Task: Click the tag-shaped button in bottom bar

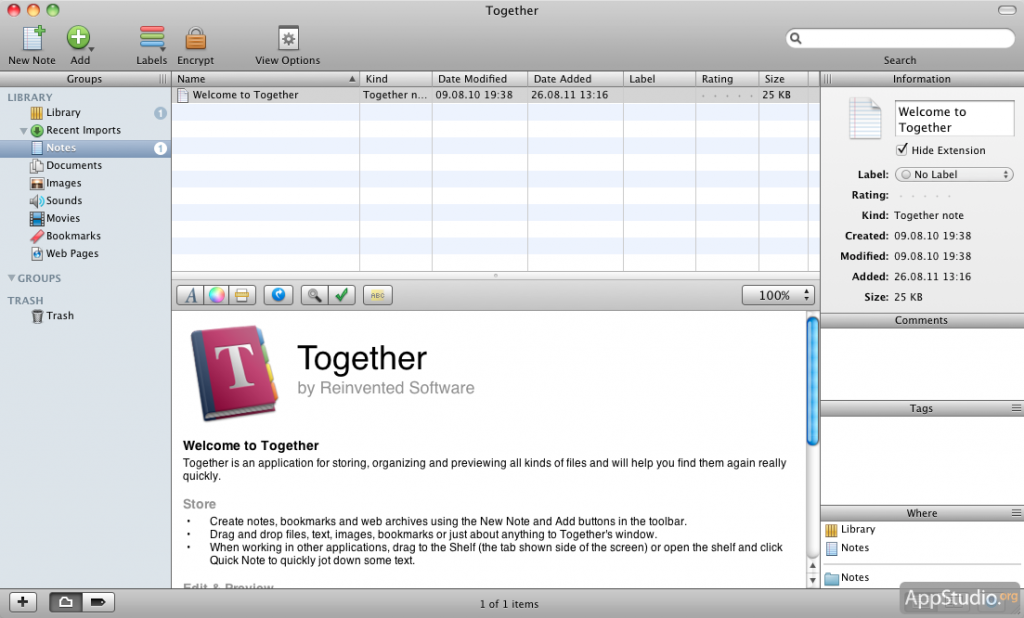Action: point(98,602)
